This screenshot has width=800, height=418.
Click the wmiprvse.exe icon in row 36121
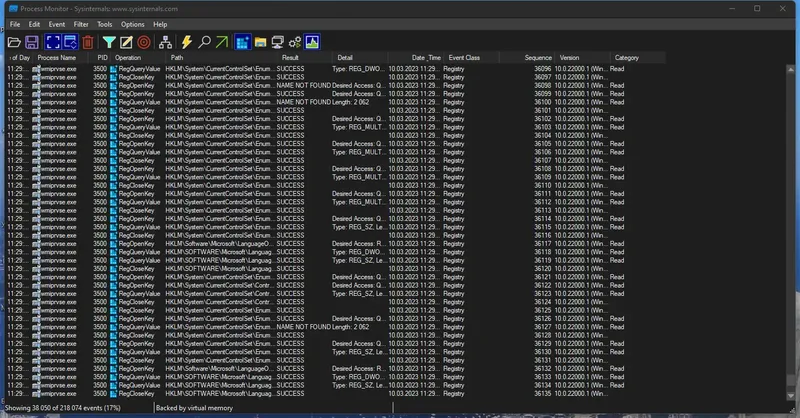[x=36, y=277]
